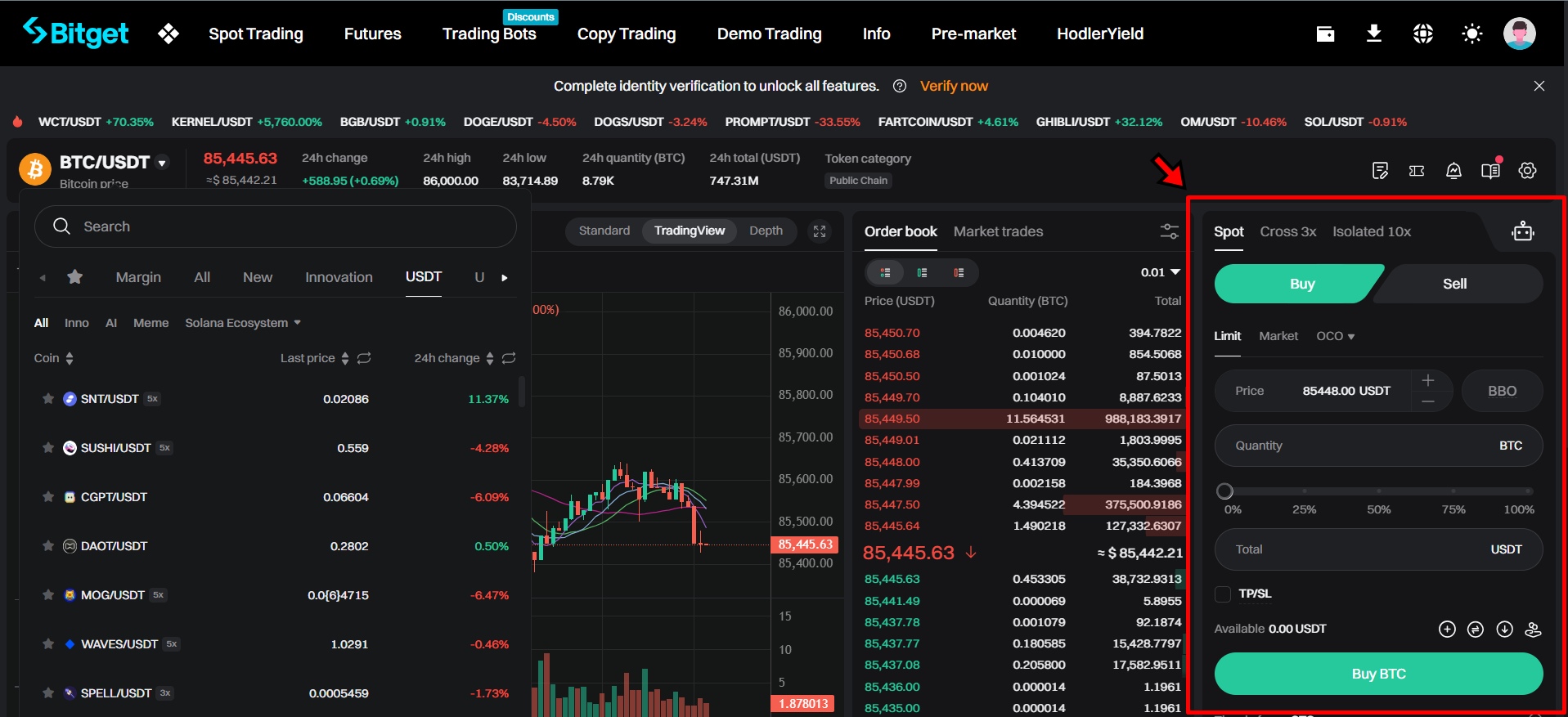Open the price alert bell icon
This screenshot has height=717, width=1568.
(1453, 171)
